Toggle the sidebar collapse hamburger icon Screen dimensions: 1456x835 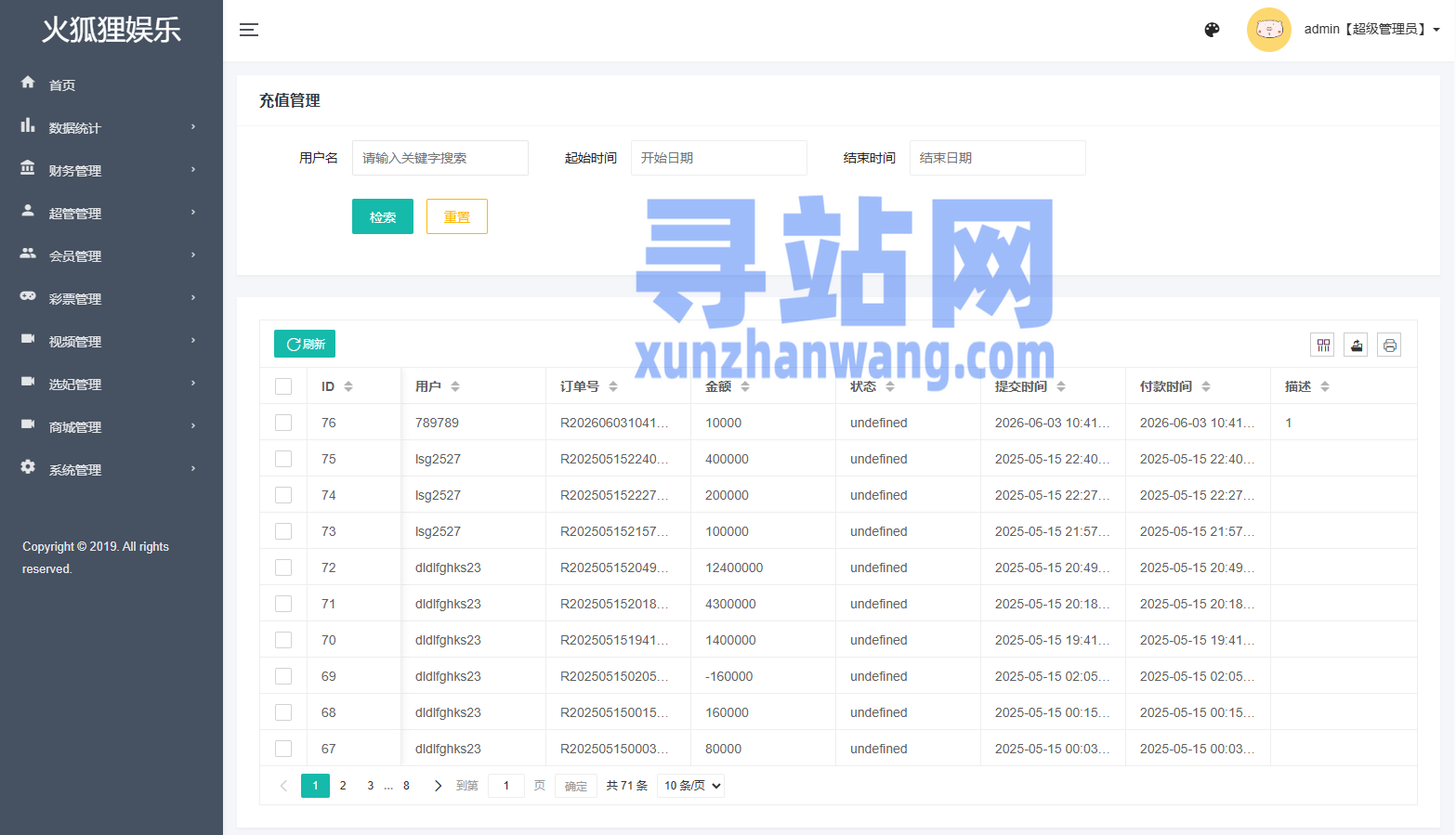click(x=249, y=30)
